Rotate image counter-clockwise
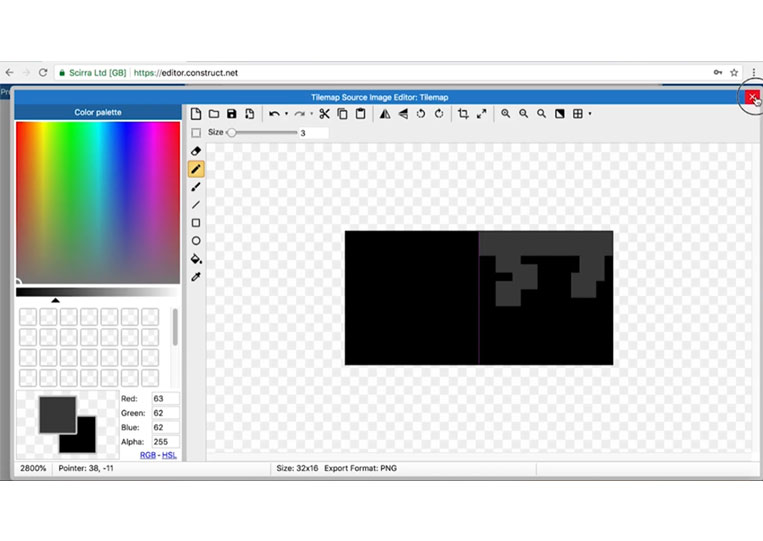The height and width of the screenshot is (541, 763). click(x=421, y=114)
